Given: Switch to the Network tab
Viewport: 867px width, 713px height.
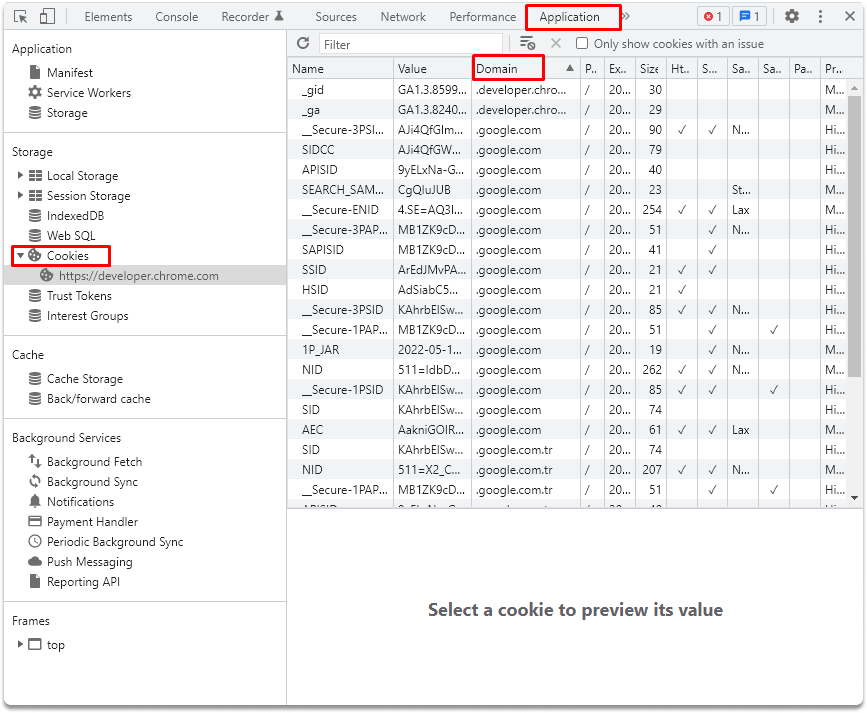Looking at the screenshot, I should [x=403, y=17].
